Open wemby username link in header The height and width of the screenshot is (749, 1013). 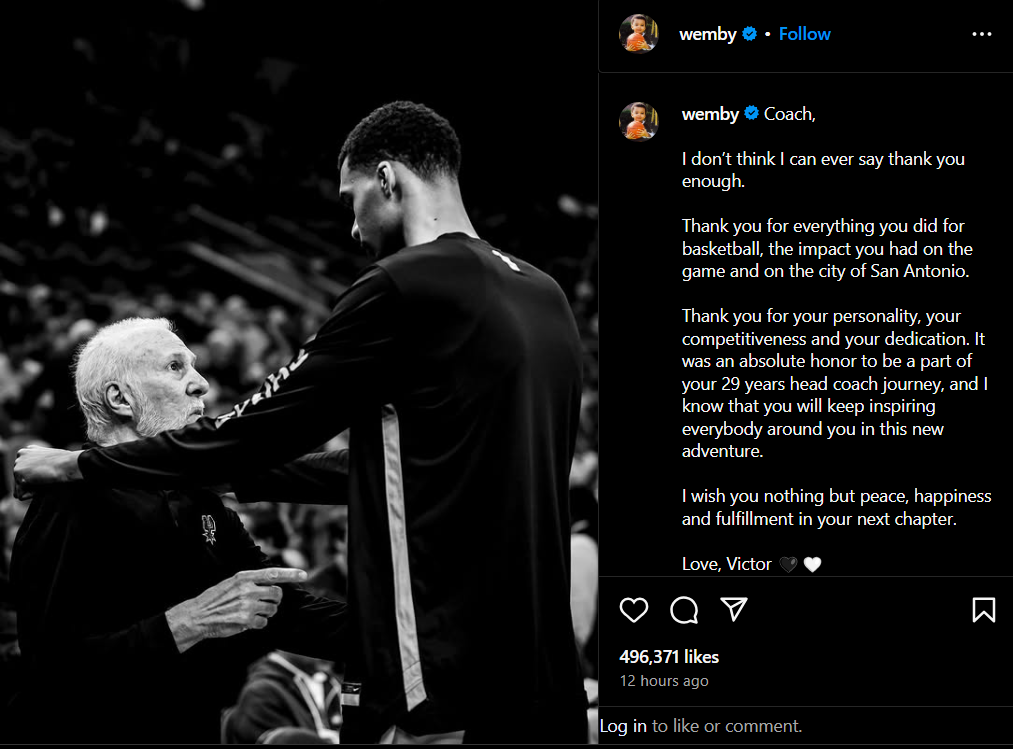pos(707,34)
